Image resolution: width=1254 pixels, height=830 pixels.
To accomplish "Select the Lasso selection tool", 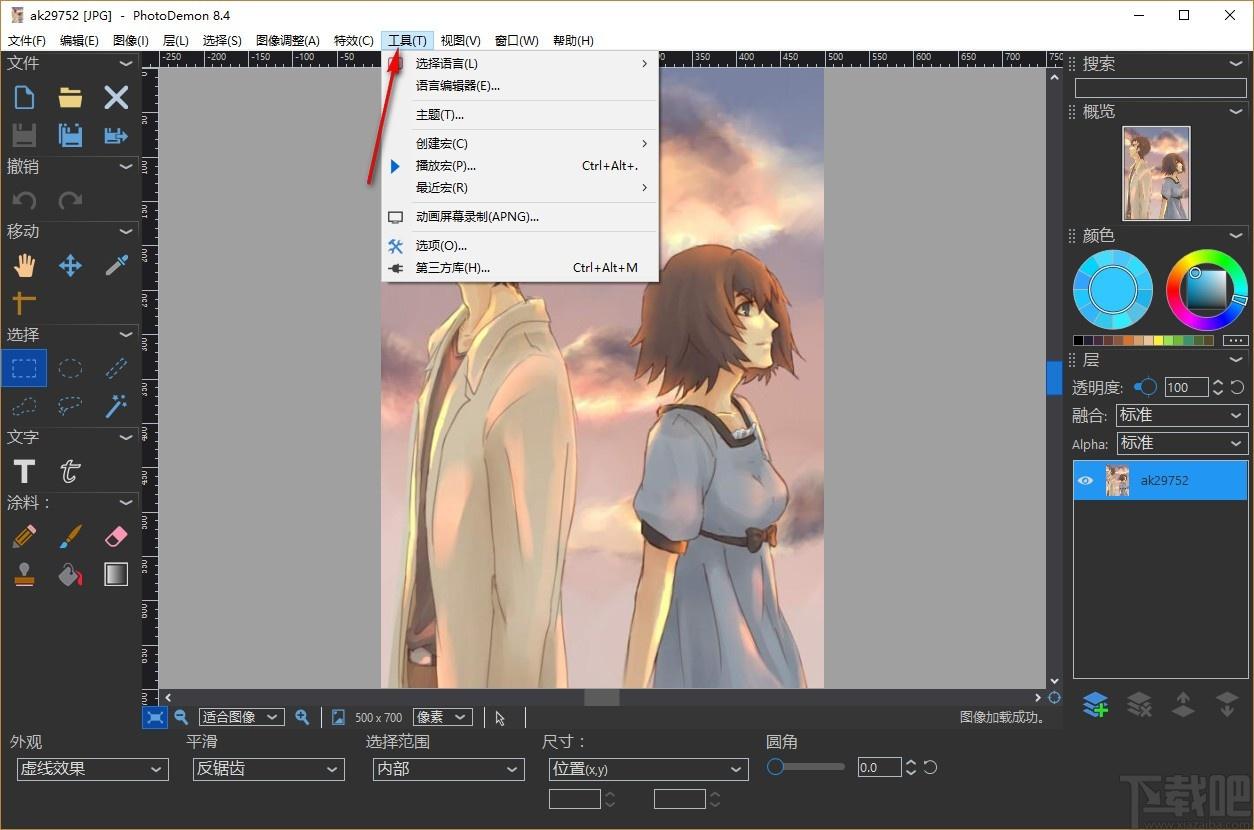I will pyautogui.click(x=70, y=406).
